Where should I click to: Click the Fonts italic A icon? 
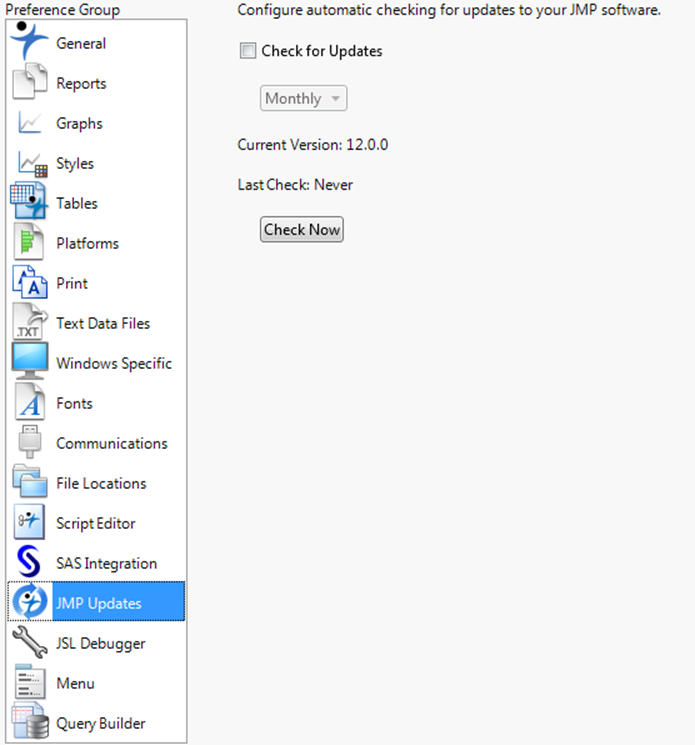(x=29, y=402)
